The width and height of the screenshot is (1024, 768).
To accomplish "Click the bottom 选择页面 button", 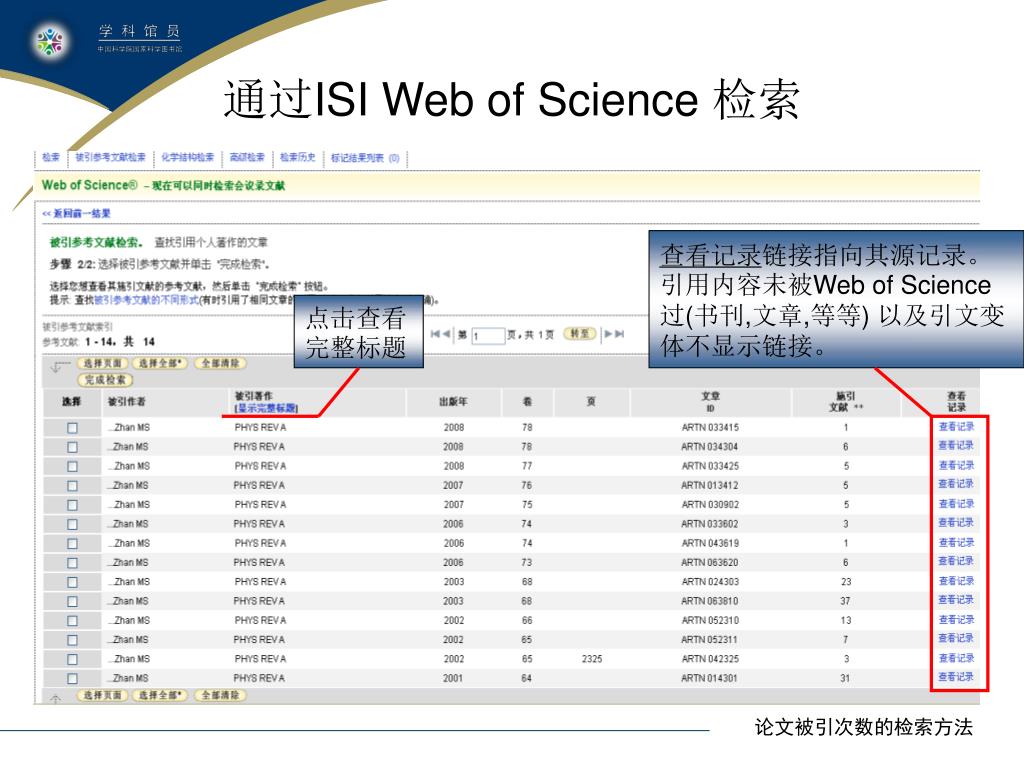I will pyautogui.click(x=103, y=696).
